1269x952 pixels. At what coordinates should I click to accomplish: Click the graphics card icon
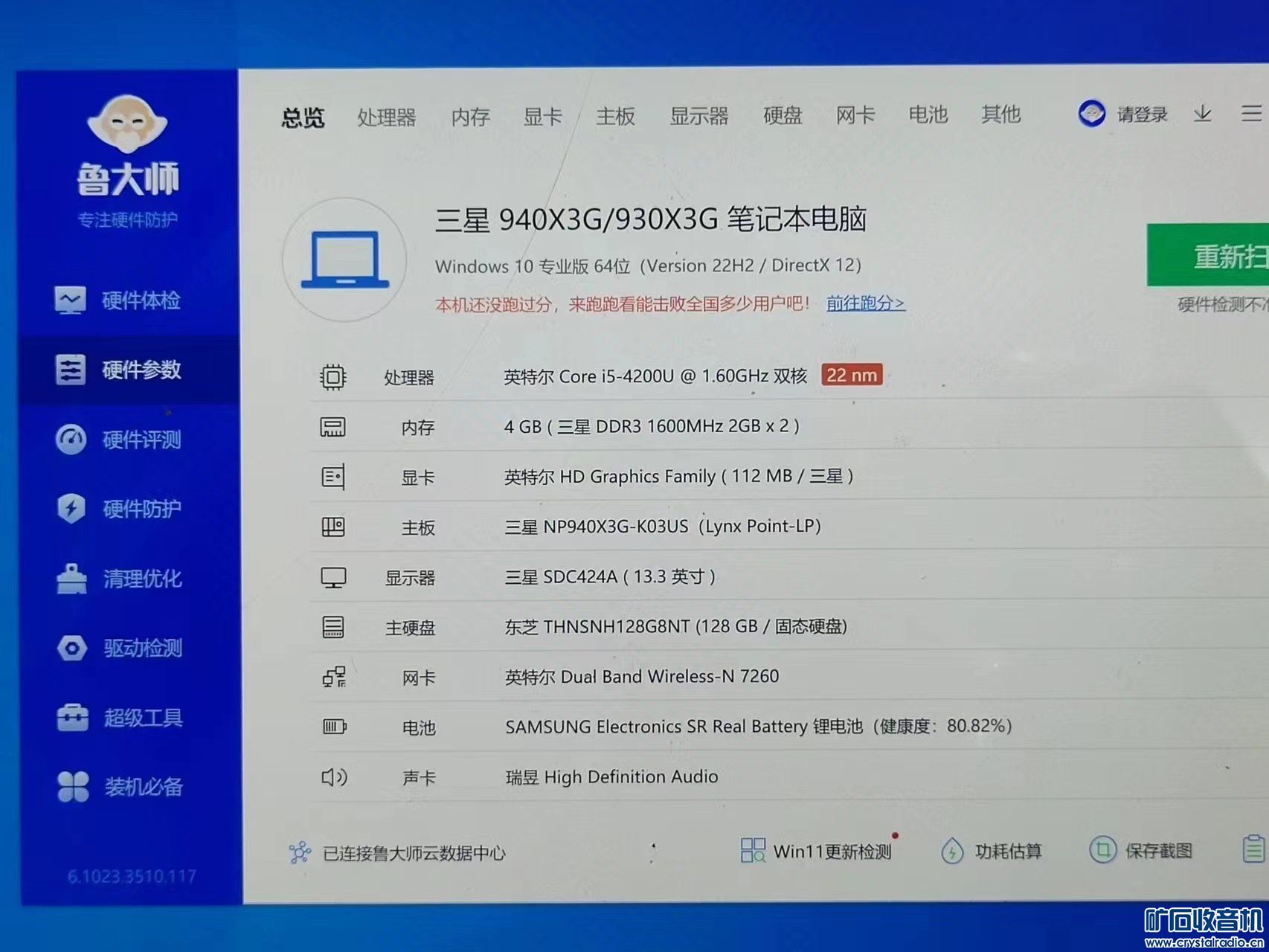pos(332,477)
